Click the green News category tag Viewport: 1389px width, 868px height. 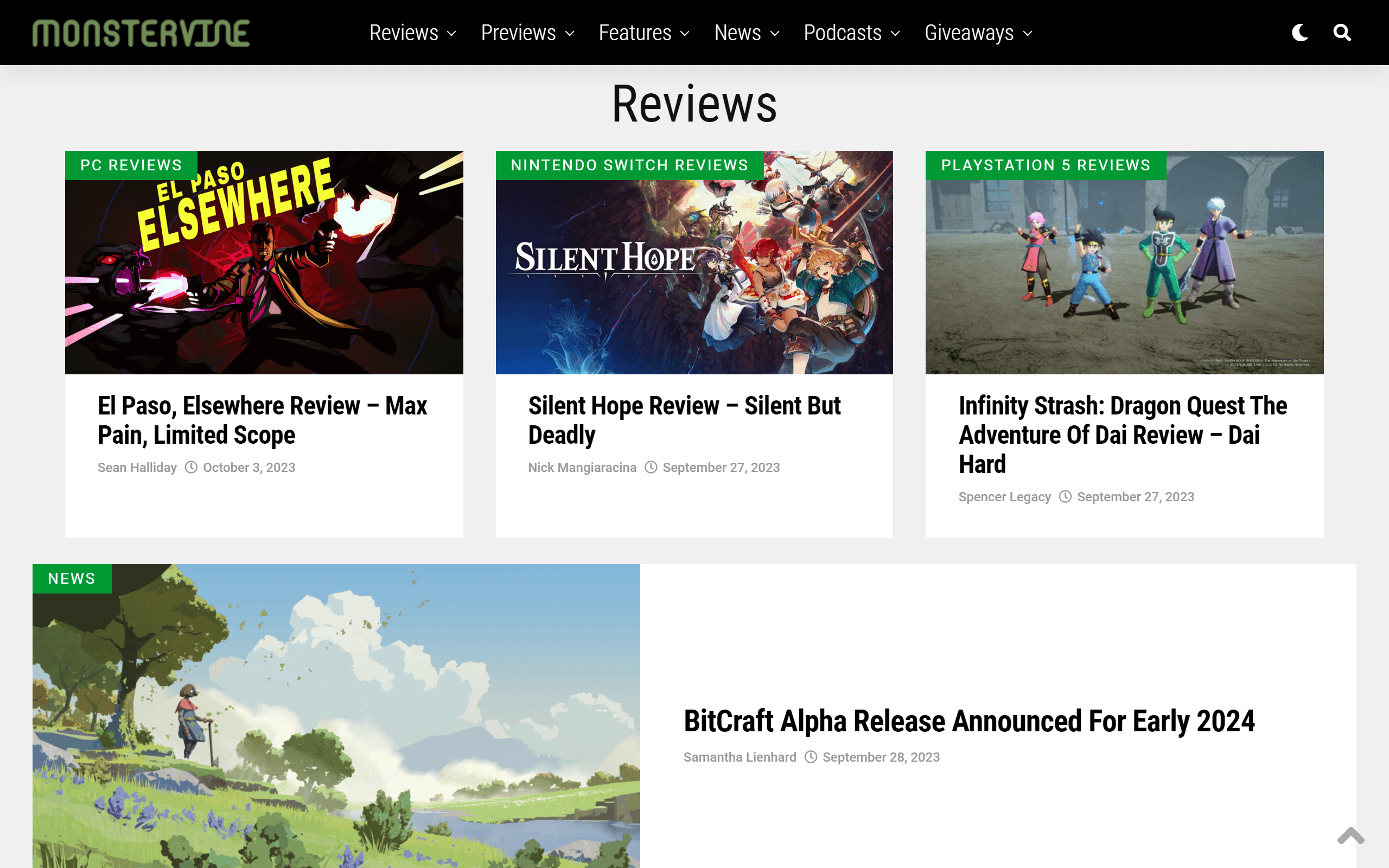(x=72, y=579)
